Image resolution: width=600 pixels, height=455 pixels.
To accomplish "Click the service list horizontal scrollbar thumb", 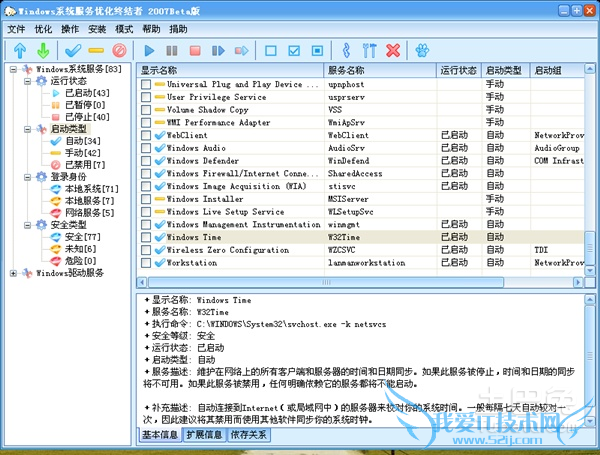I will 326,282.
